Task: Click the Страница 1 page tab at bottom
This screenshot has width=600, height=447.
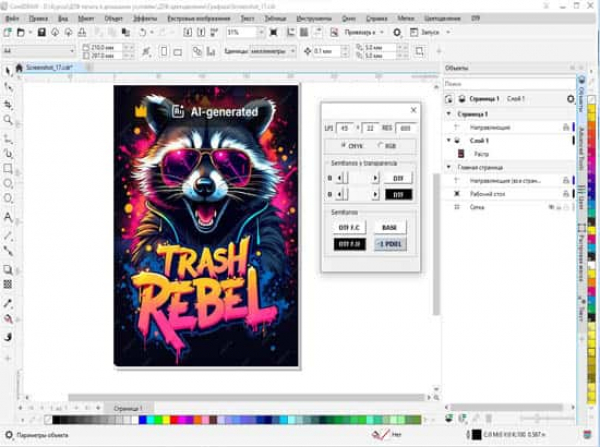Action: [x=128, y=408]
